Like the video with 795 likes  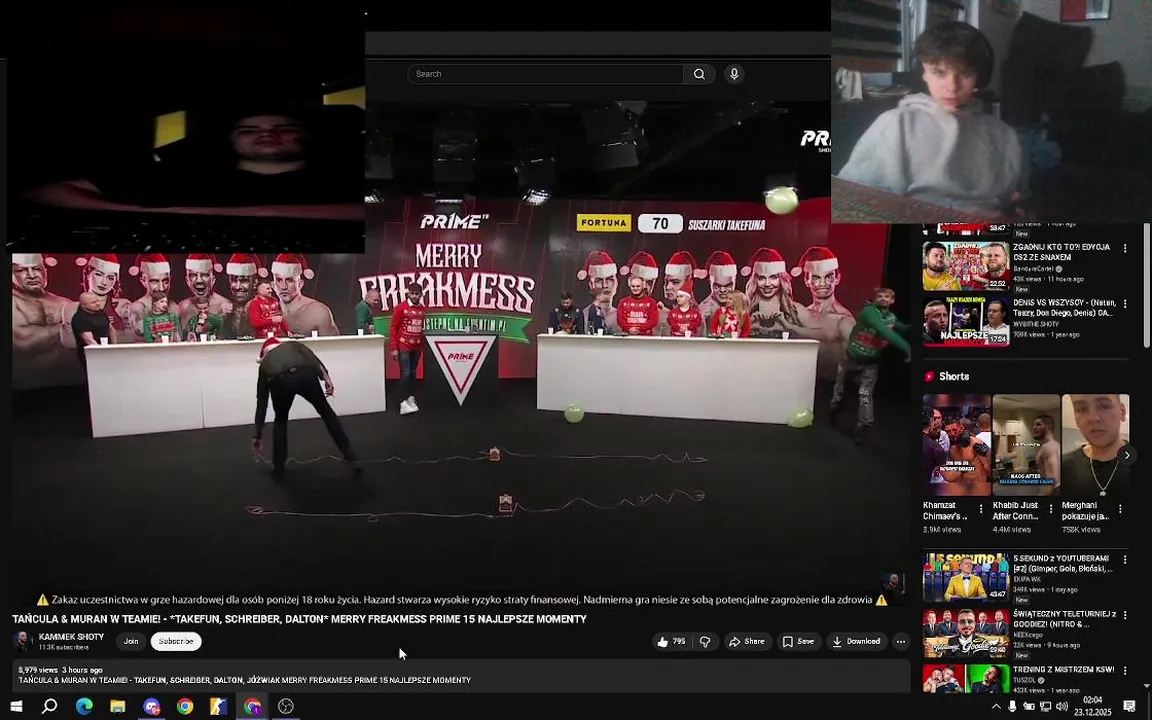671,641
